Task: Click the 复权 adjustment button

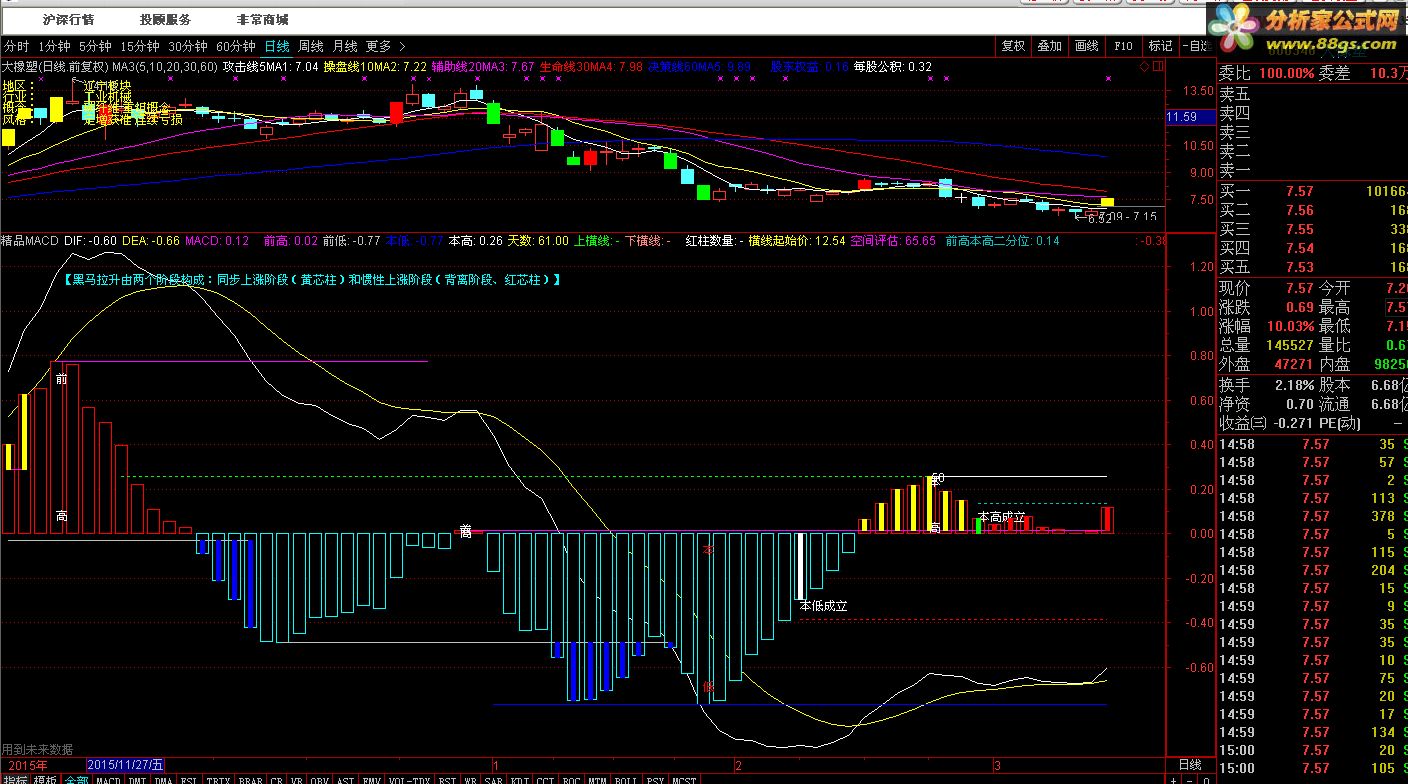Action: click(1013, 46)
